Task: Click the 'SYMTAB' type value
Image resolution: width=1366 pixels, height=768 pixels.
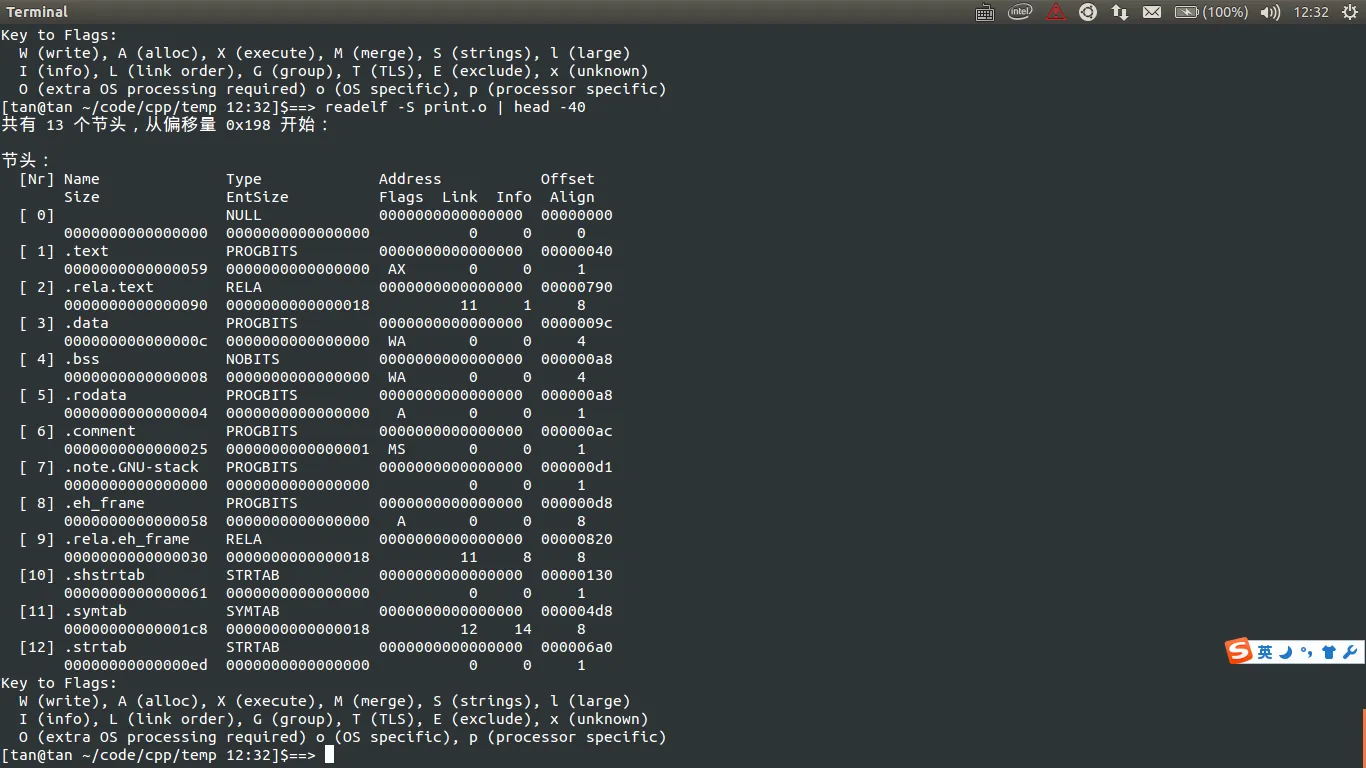Action: (253, 611)
